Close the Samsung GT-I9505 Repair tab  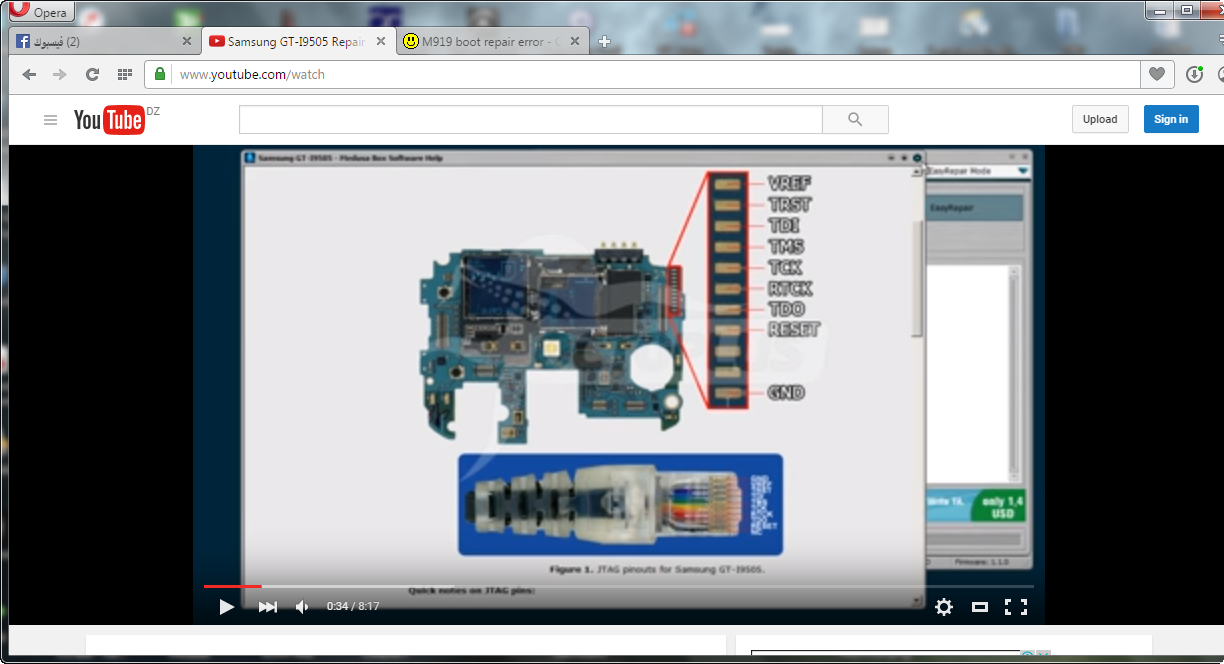tap(381, 42)
